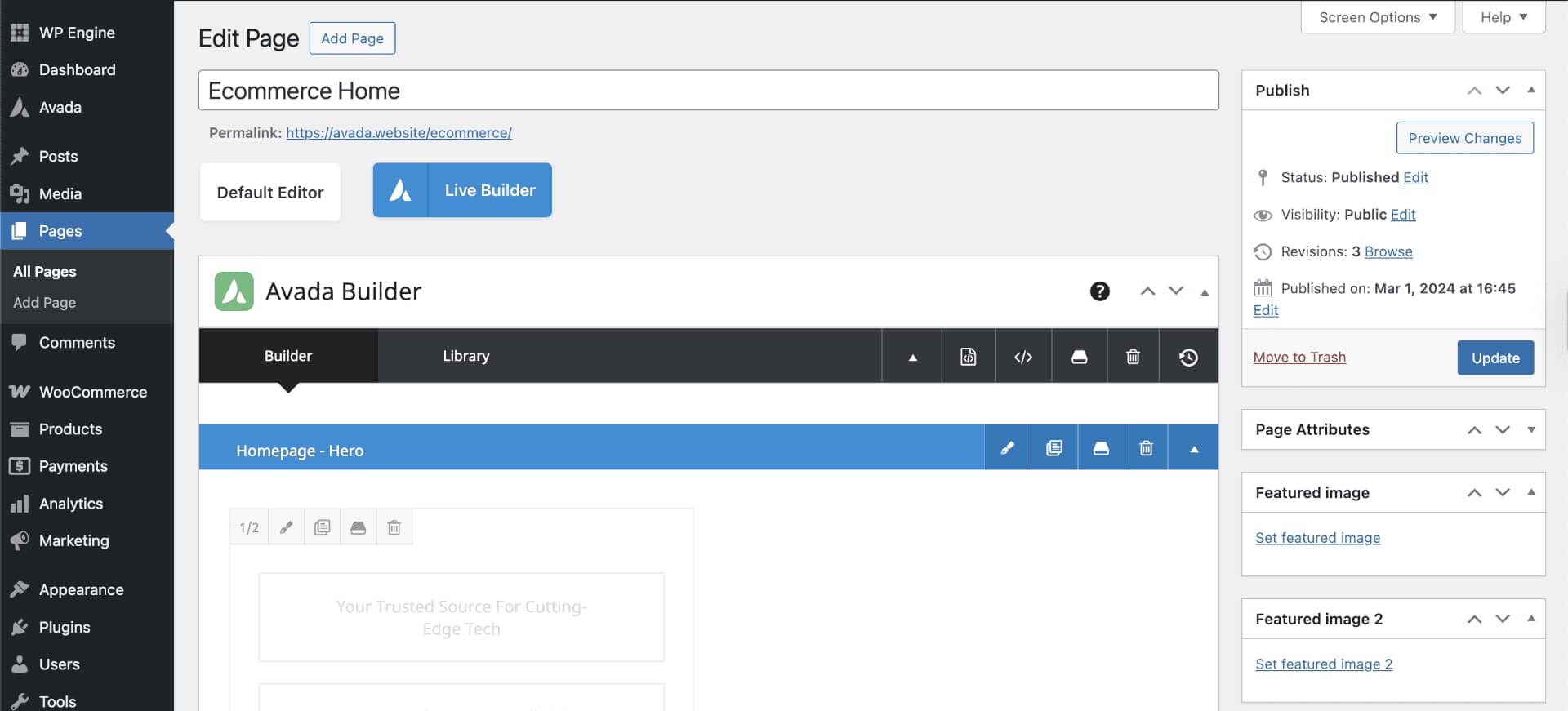Move Publish panel up
The height and width of the screenshot is (711, 1568).
tap(1474, 91)
